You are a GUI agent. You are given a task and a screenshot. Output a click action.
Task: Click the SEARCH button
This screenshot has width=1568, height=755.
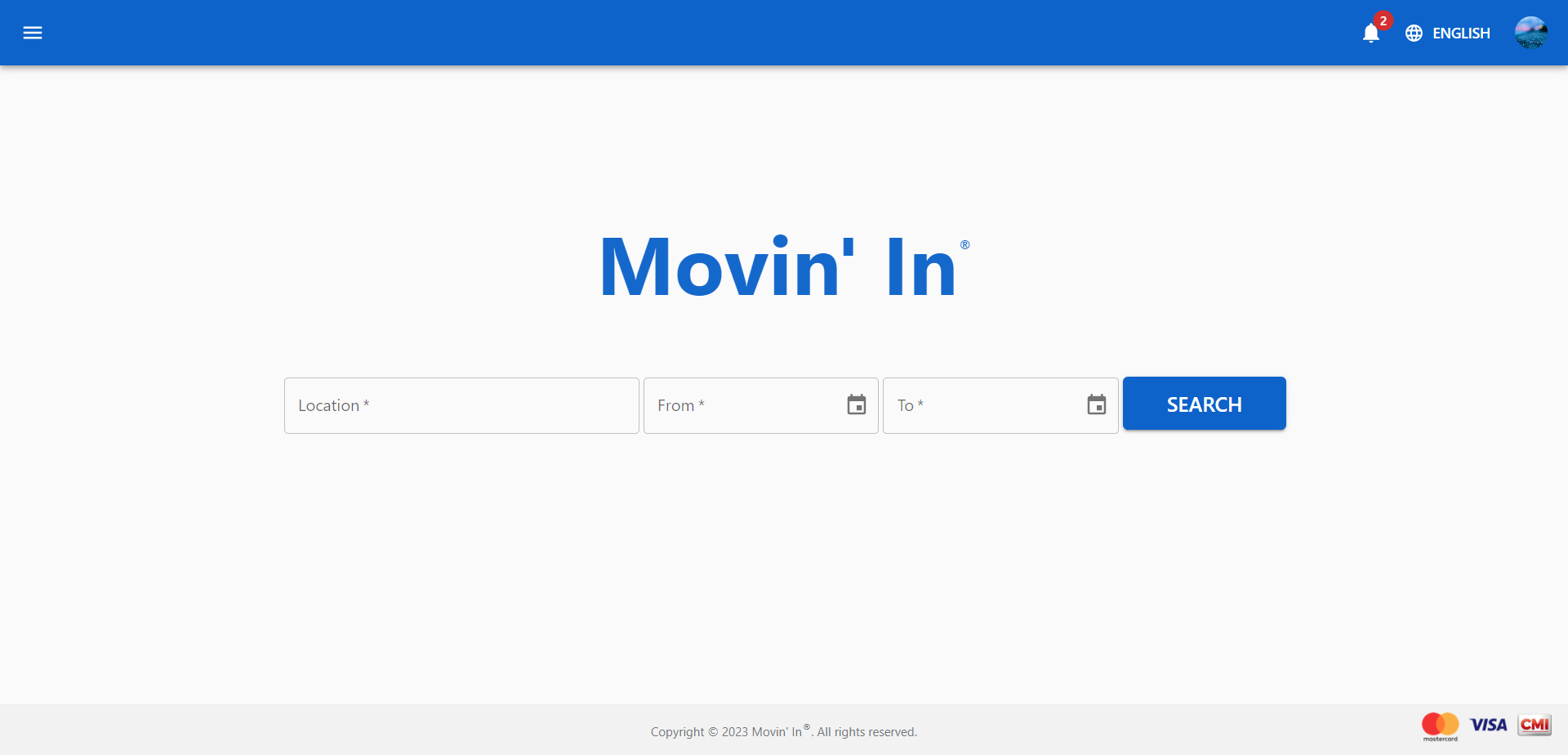[x=1205, y=404]
